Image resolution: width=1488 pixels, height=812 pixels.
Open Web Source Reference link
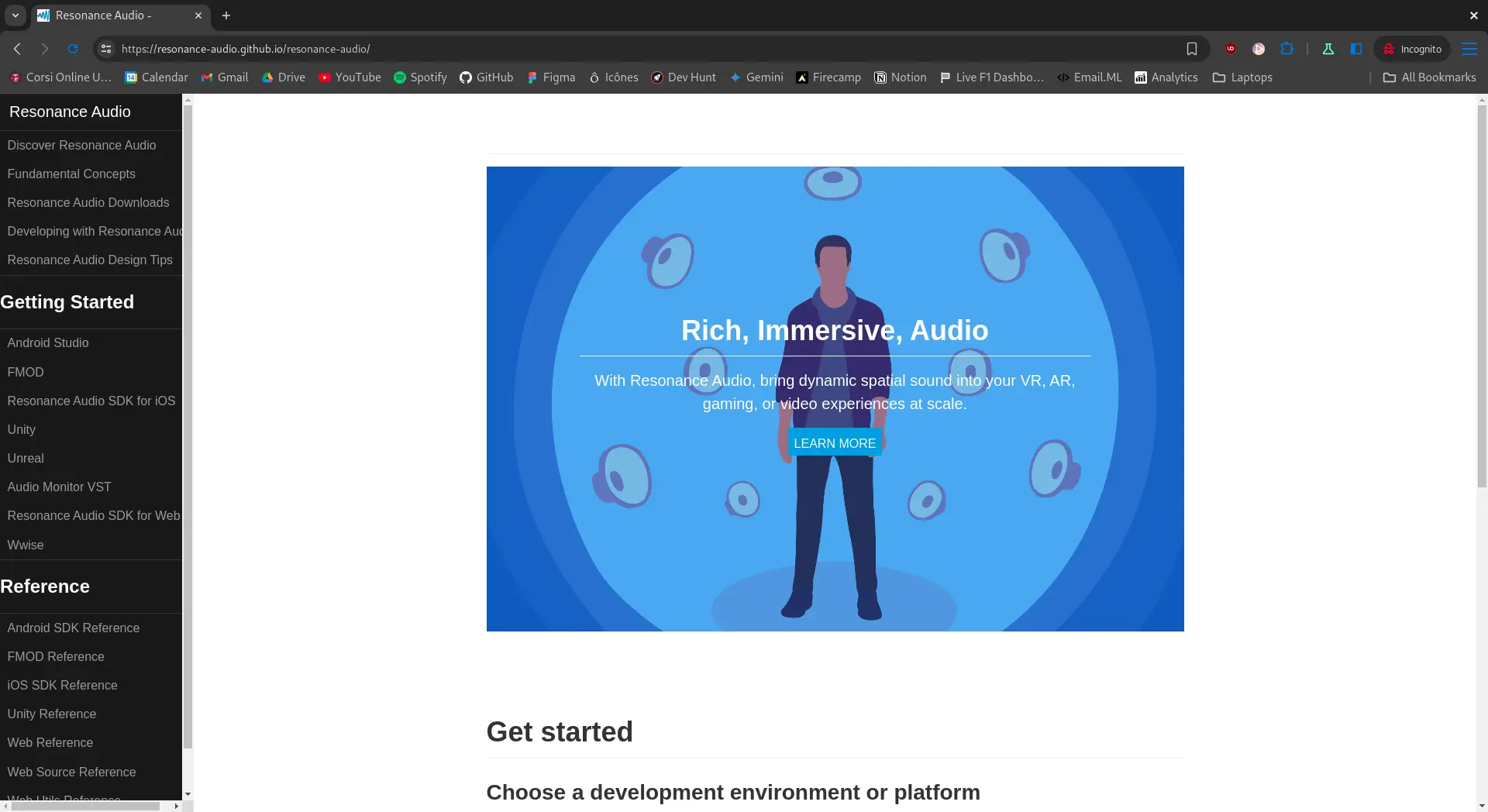coord(72,772)
